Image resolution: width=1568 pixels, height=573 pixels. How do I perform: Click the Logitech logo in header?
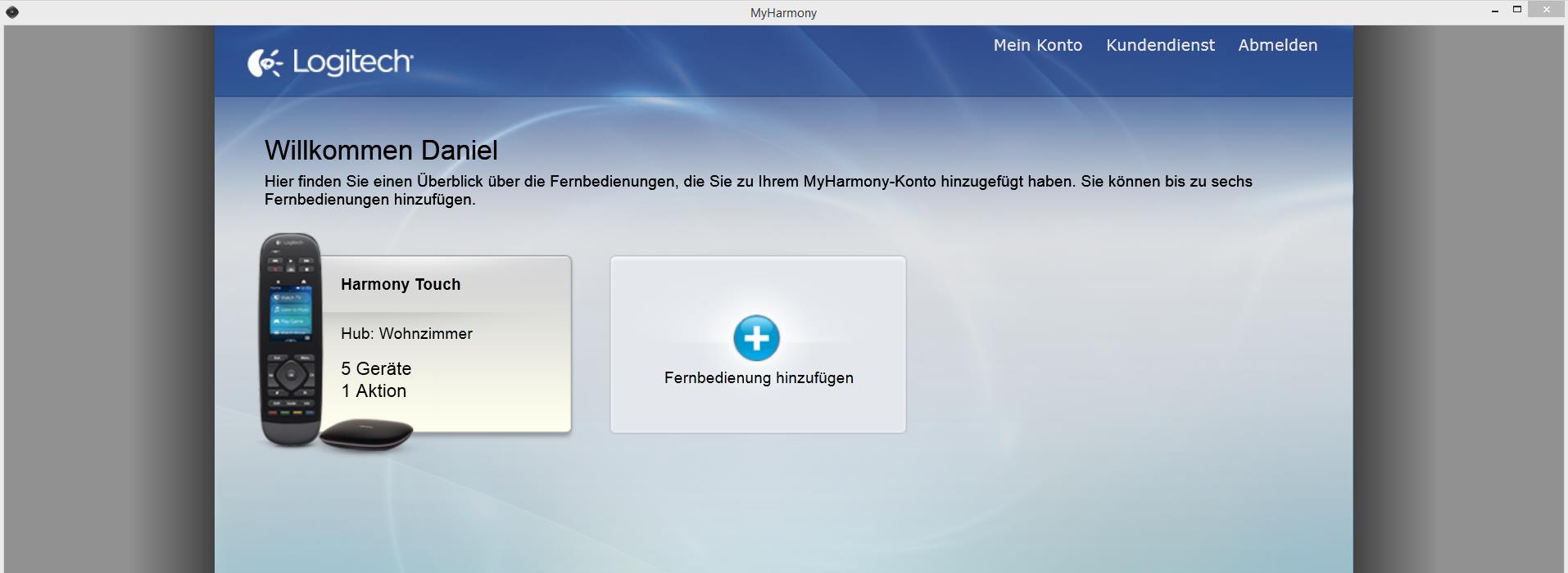[330, 62]
